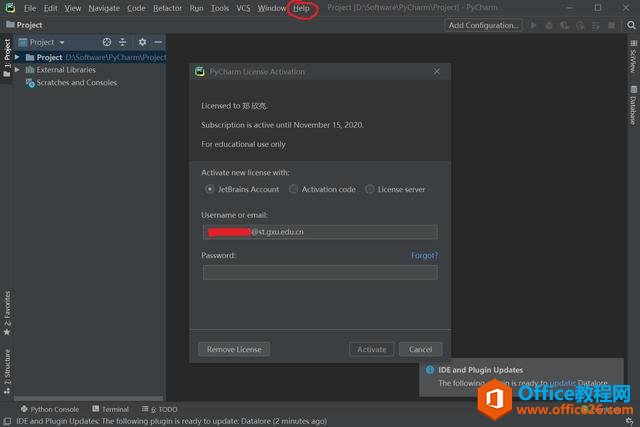Open the Help menu

[x=301, y=8]
